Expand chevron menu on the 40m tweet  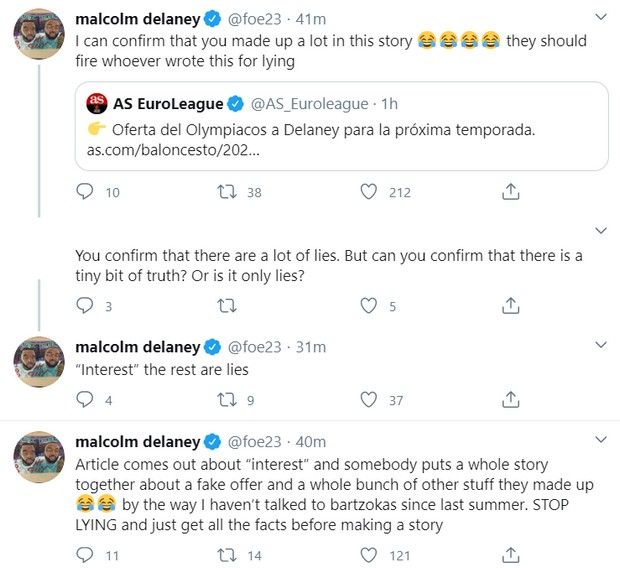click(601, 439)
